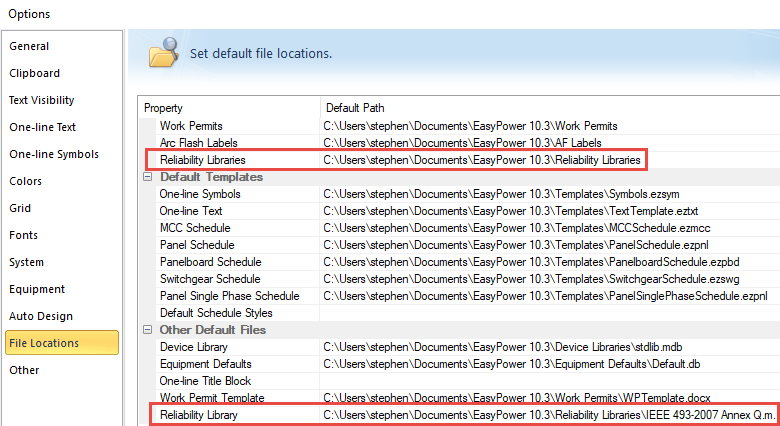Open the General options category
780x426 pixels.
(30, 46)
